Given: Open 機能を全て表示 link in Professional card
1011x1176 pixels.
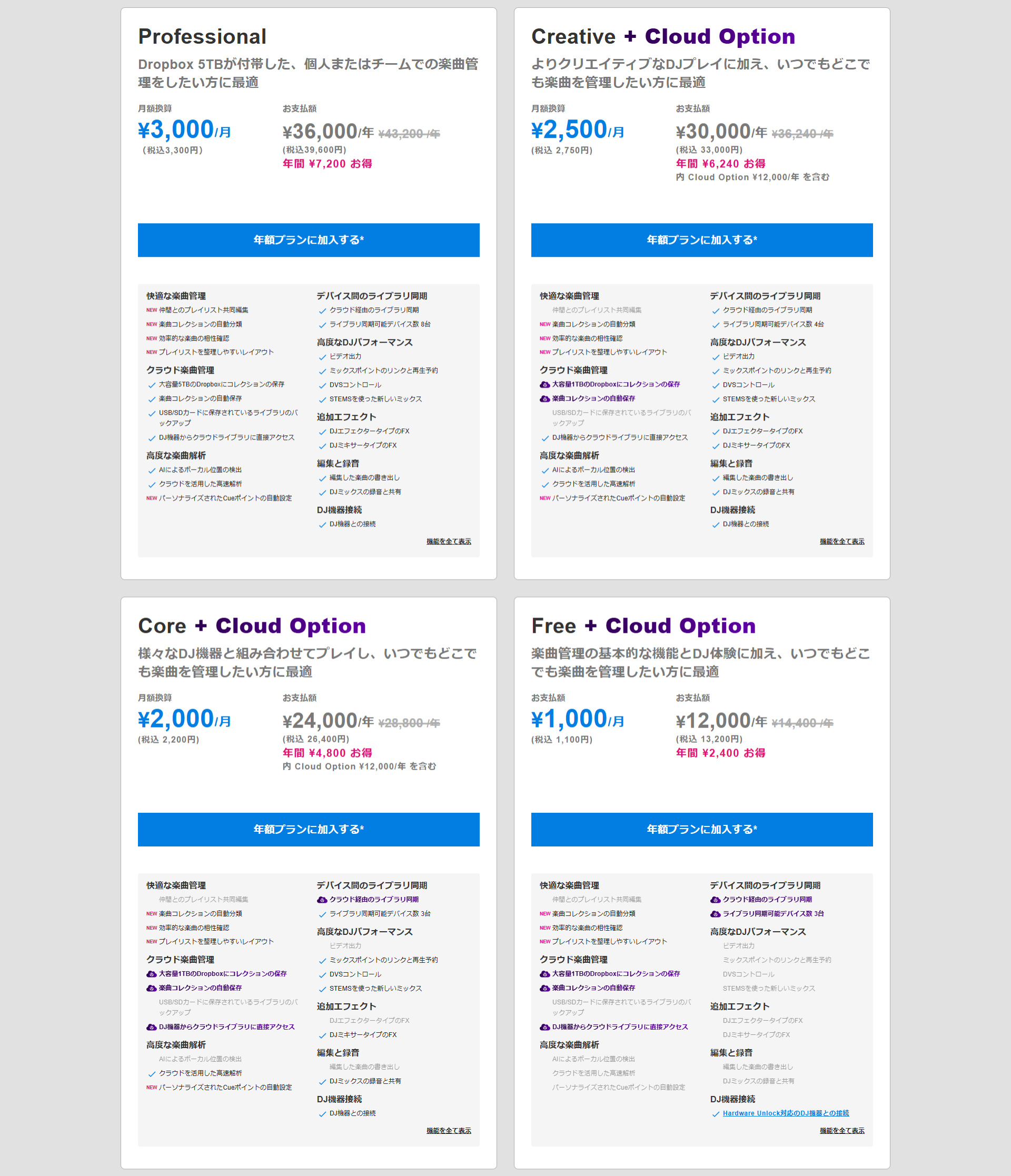Looking at the screenshot, I should [x=449, y=542].
